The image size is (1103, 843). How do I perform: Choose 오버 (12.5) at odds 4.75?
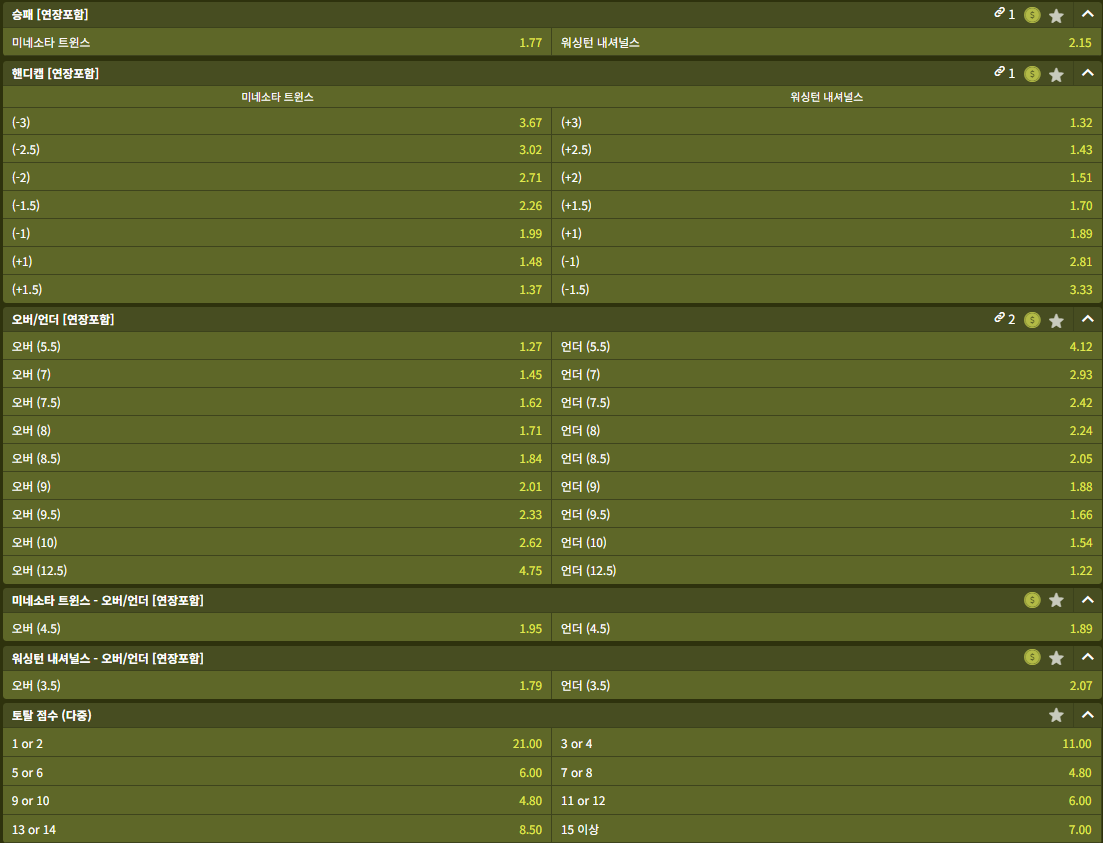277,570
